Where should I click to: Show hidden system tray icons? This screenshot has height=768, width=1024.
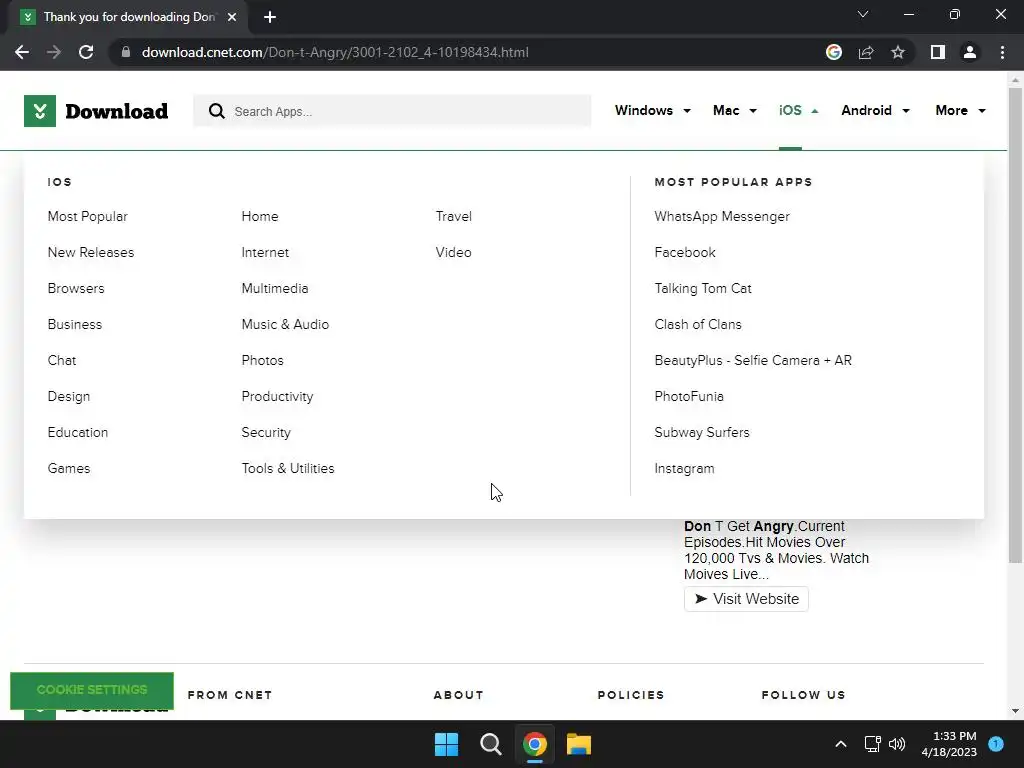click(x=841, y=744)
